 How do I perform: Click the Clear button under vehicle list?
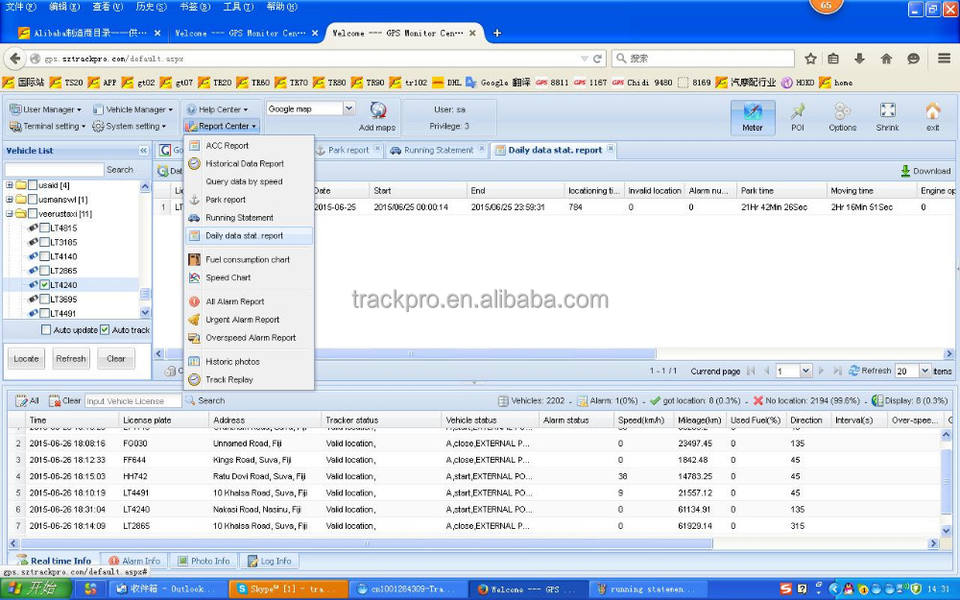[116, 358]
